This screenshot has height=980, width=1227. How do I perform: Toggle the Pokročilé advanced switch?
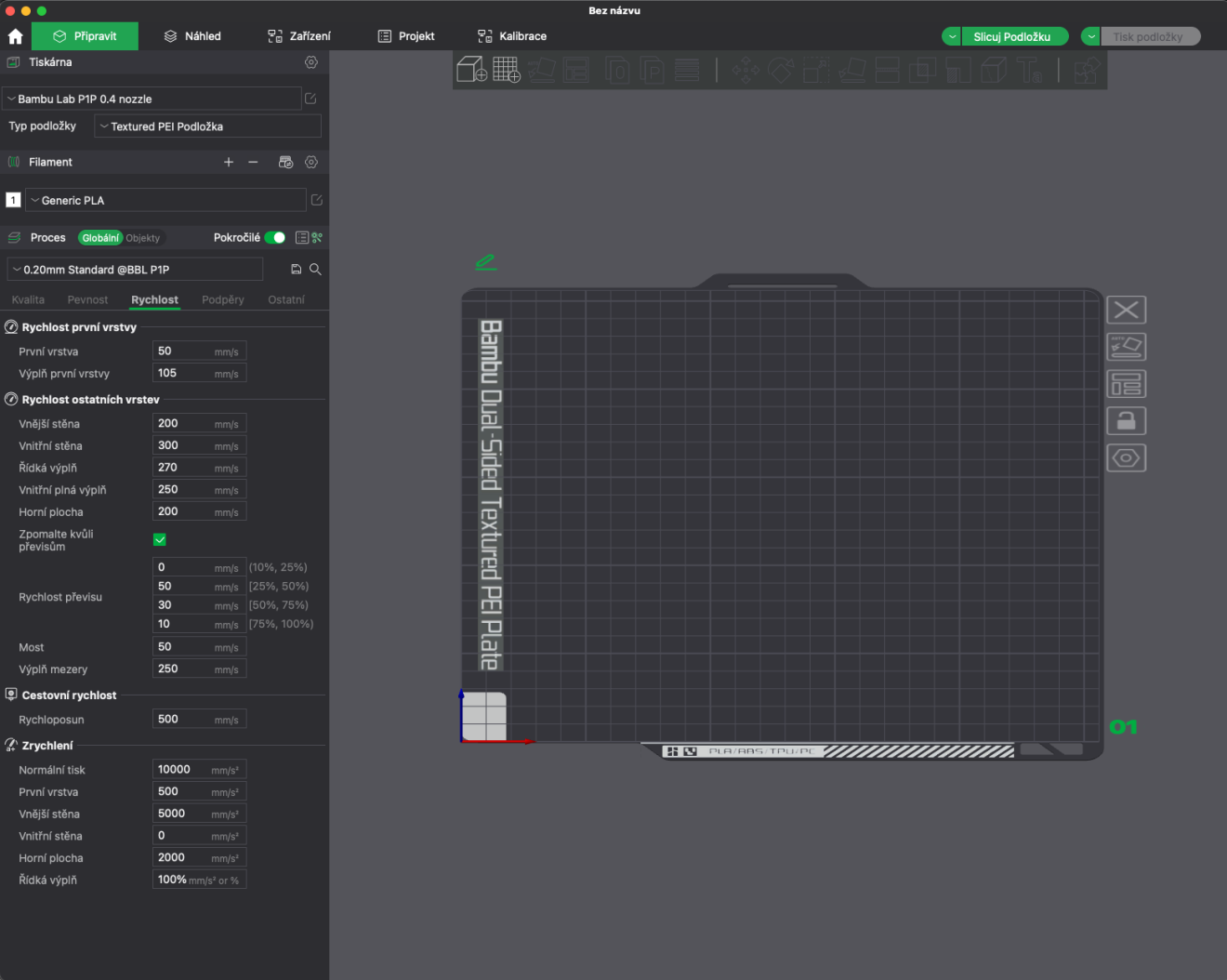[275, 238]
